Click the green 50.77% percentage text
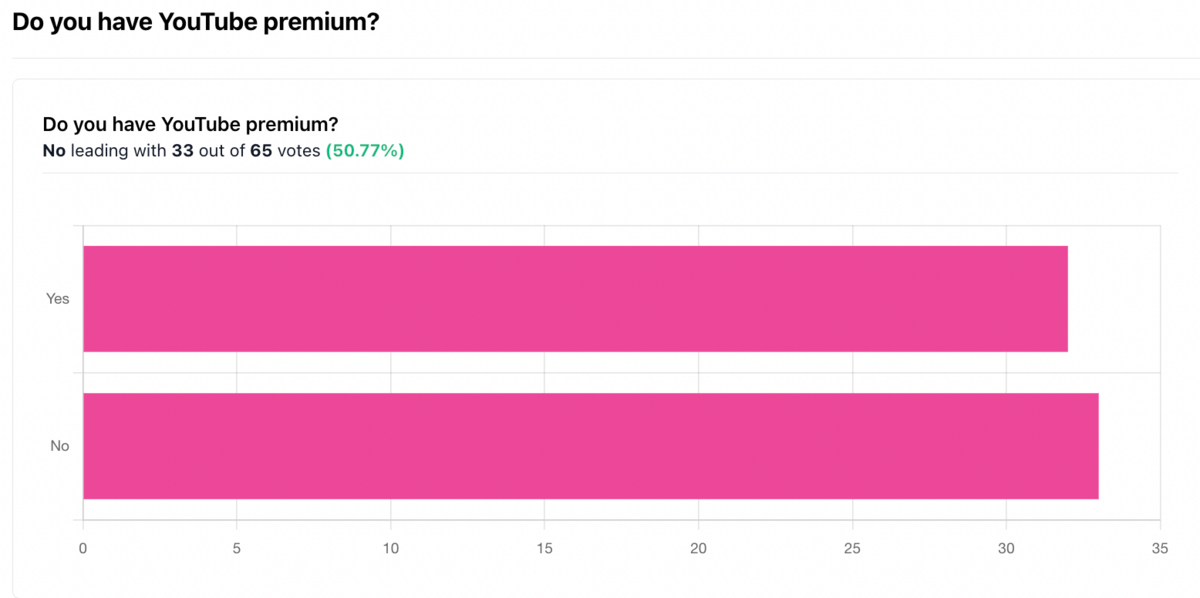The height and width of the screenshot is (598, 1200). coord(365,151)
